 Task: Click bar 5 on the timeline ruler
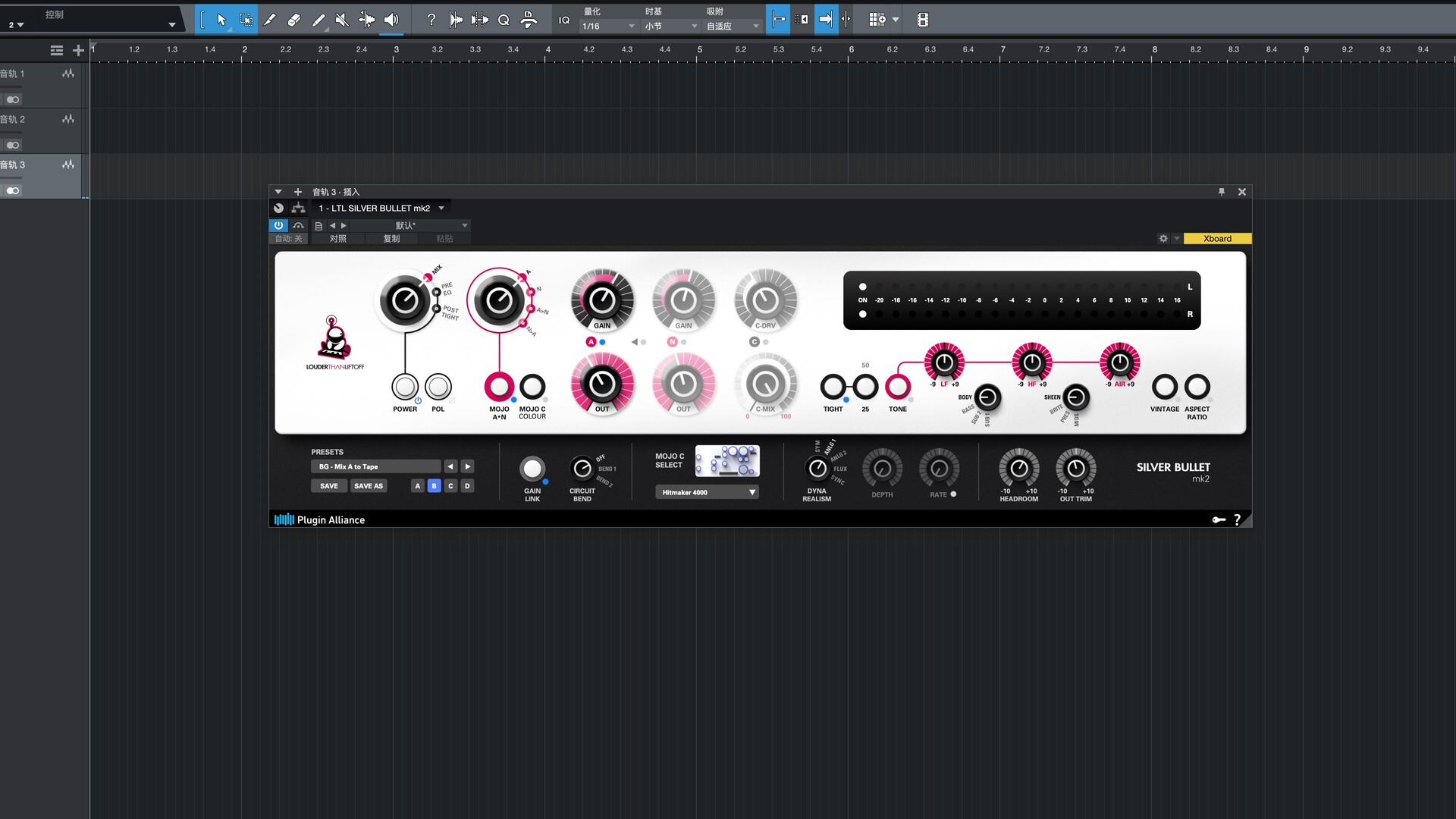[700, 50]
